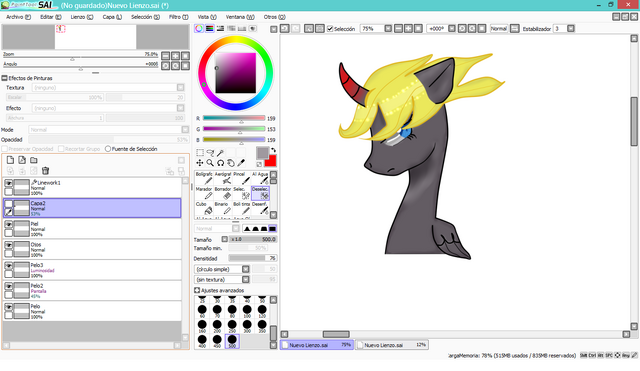Select the eyedropper tool
This screenshot has height=371, width=640.
(241, 163)
